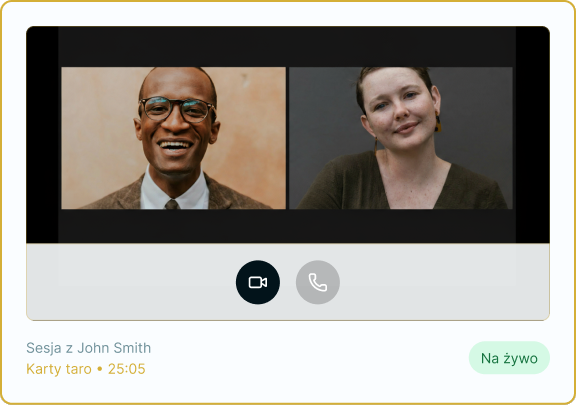Turn off camera with the dark round icon

pyautogui.click(x=258, y=282)
